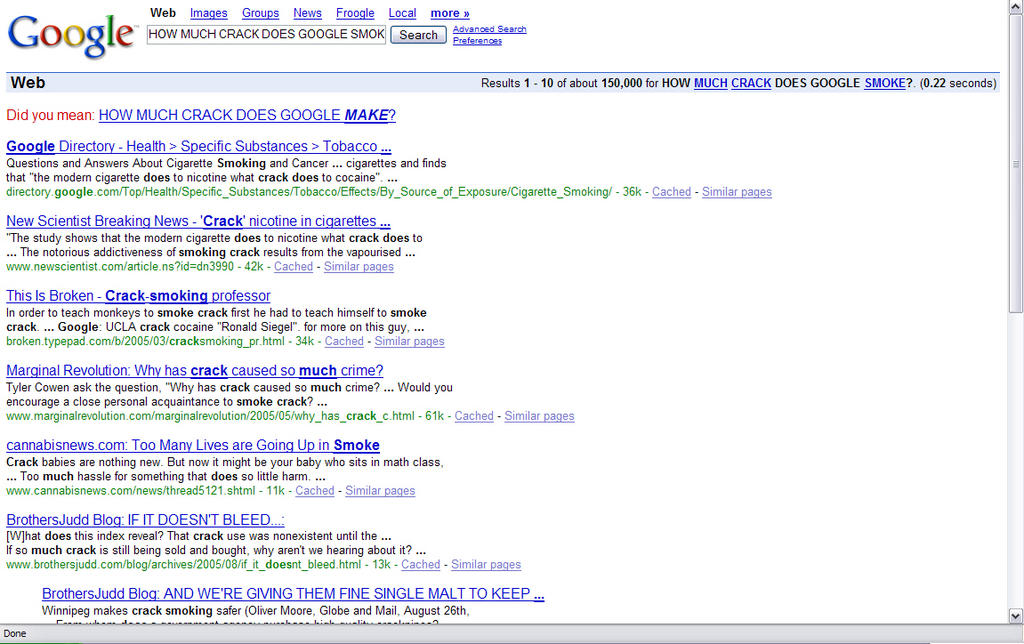The image size is (1024, 644).
Task: Click the vertical scrollbar thumb
Action: click(x=1016, y=163)
